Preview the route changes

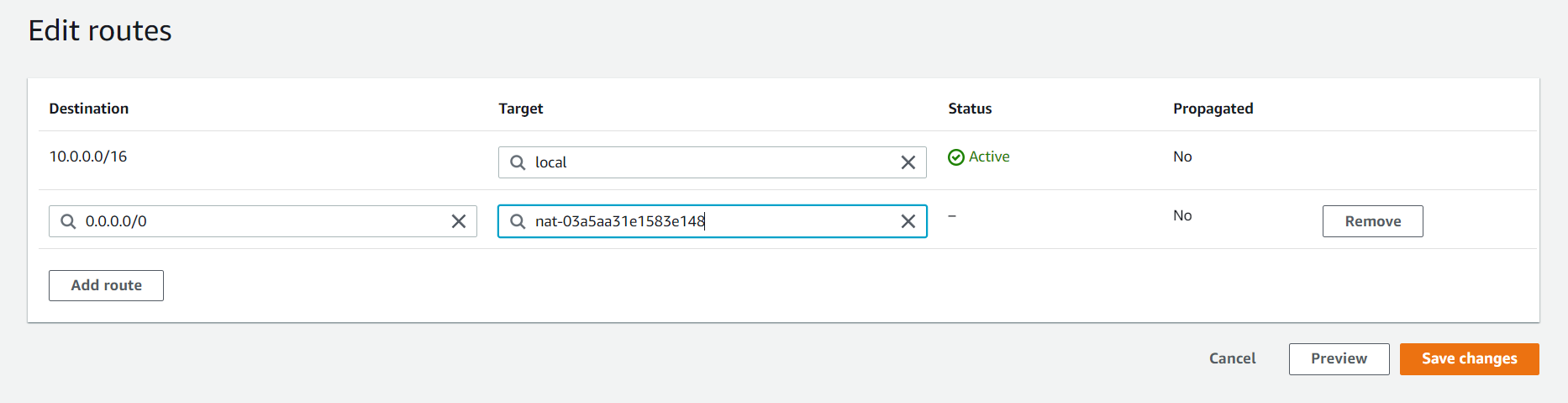1339,358
